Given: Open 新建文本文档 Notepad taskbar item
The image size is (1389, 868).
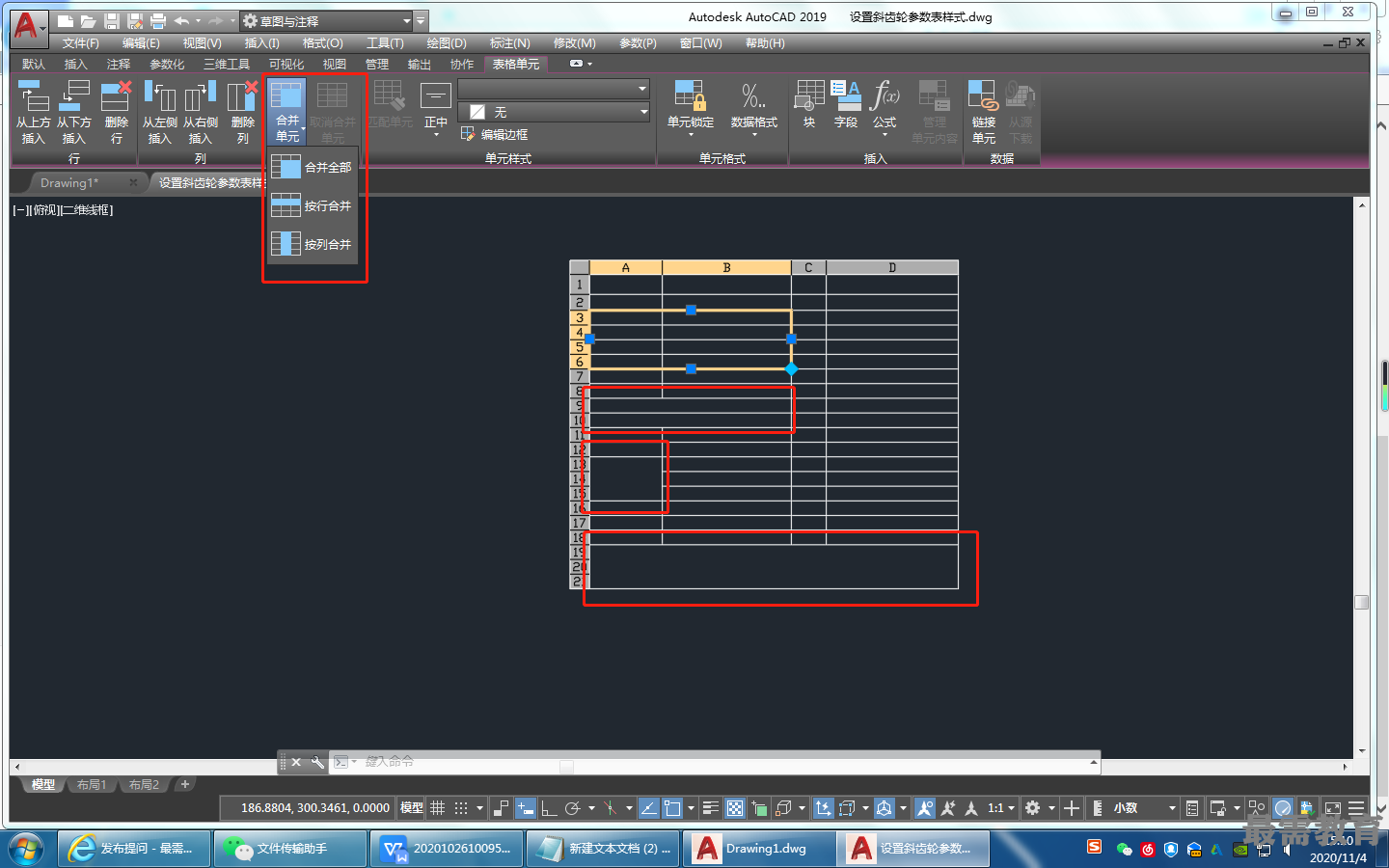Looking at the screenshot, I should [602, 849].
